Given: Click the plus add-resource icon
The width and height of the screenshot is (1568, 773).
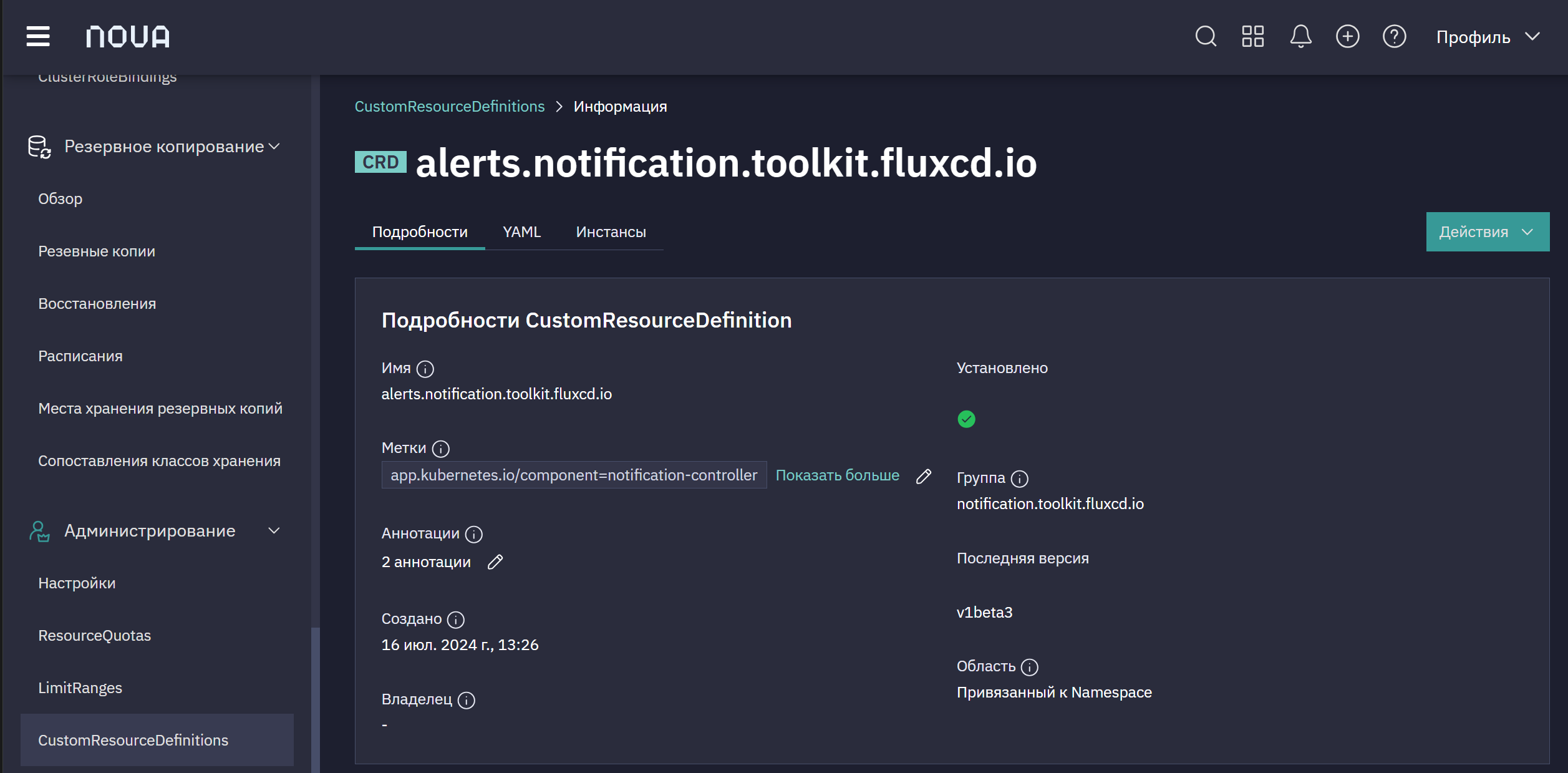Looking at the screenshot, I should [1347, 36].
